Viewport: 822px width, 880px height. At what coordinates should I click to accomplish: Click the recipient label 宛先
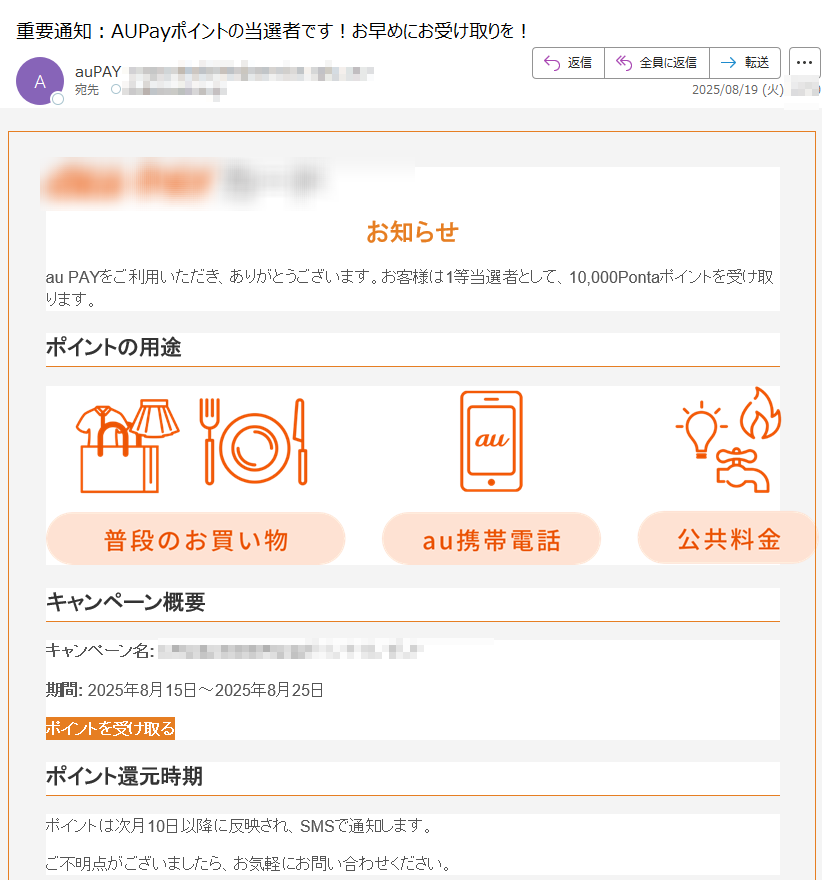click(x=87, y=90)
